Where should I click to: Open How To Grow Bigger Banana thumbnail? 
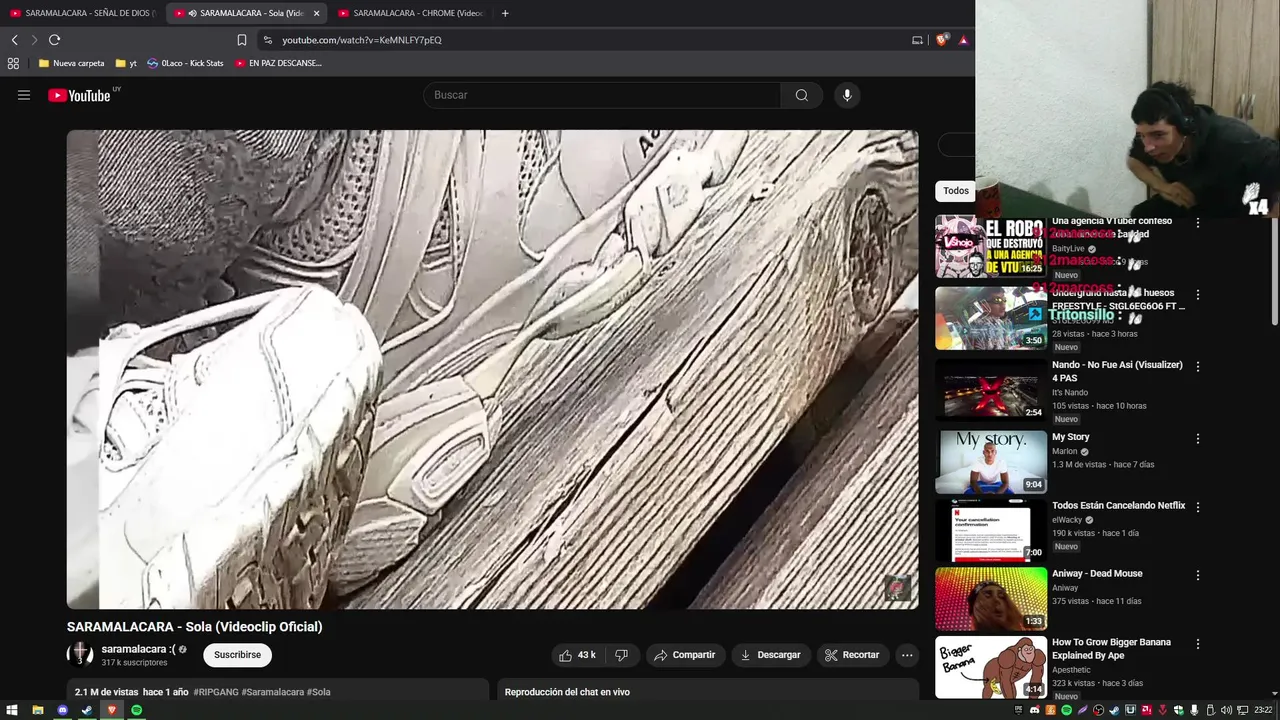click(991, 667)
